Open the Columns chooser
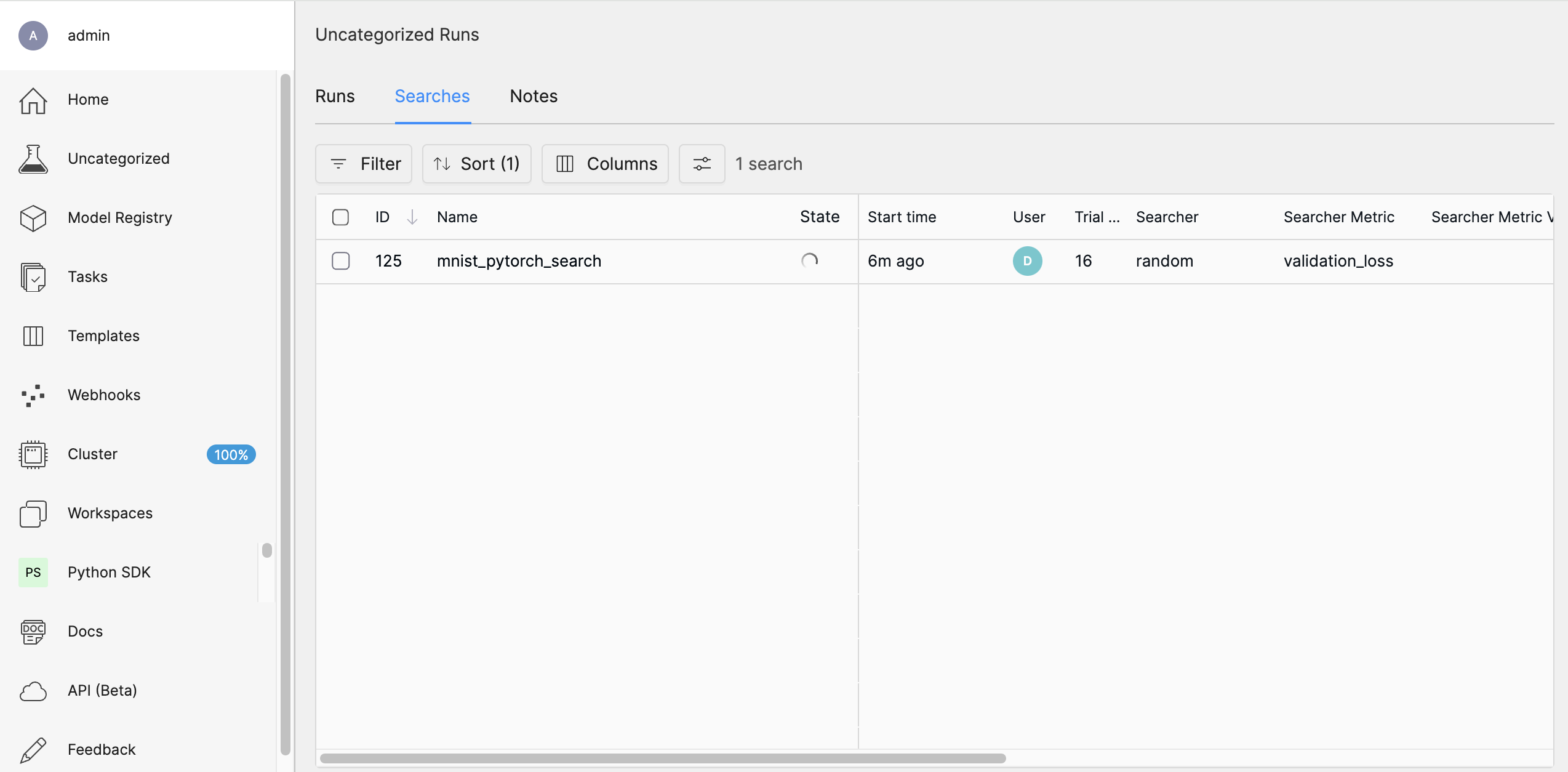Screen dimensions: 1568x772 click(x=606, y=164)
